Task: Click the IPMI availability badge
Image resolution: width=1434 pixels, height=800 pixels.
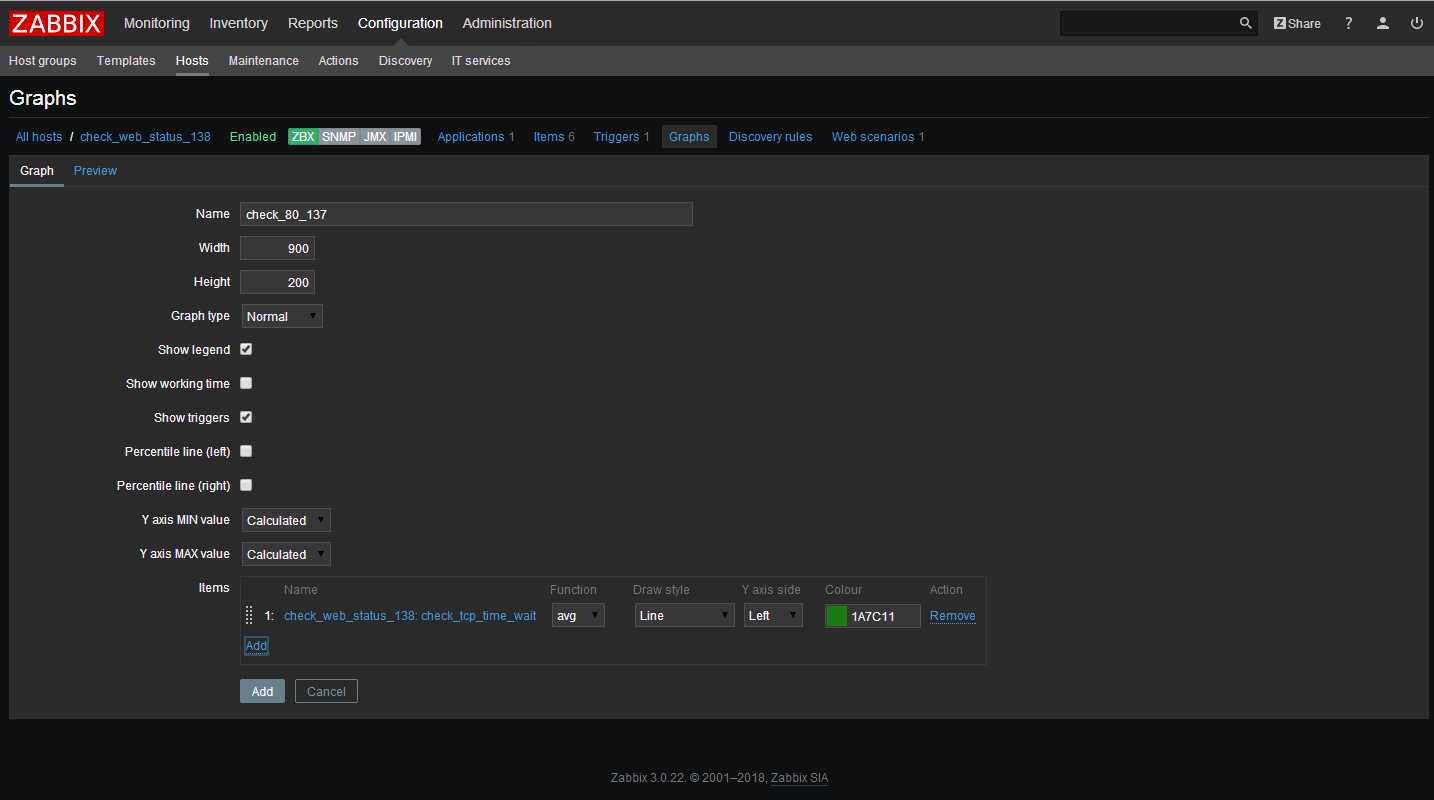Action: 406,137
